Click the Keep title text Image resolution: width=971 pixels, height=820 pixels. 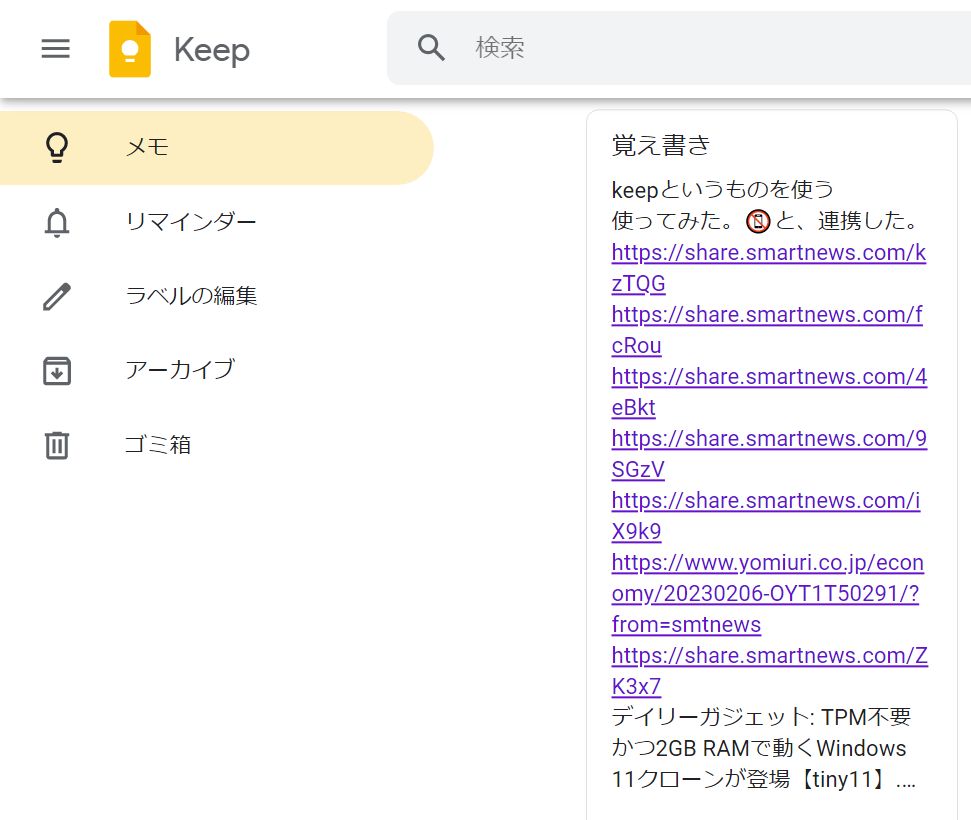pos(212,50)
